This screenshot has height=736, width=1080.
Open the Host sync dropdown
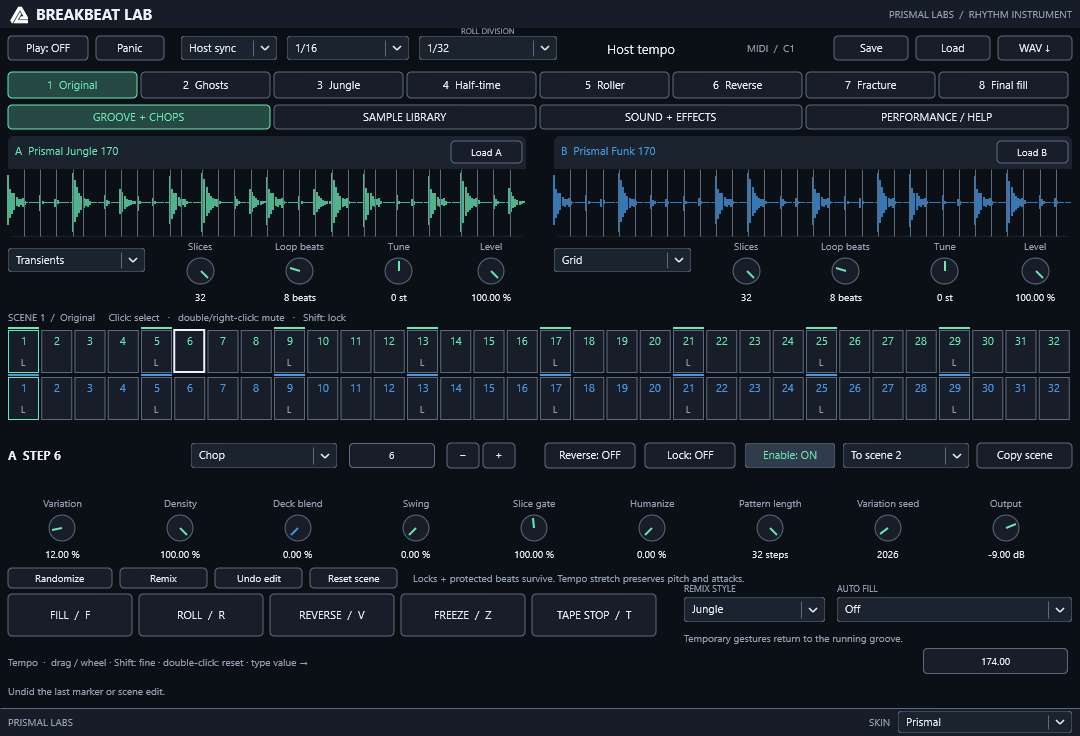pyautogui.click(x=229, y=48)
